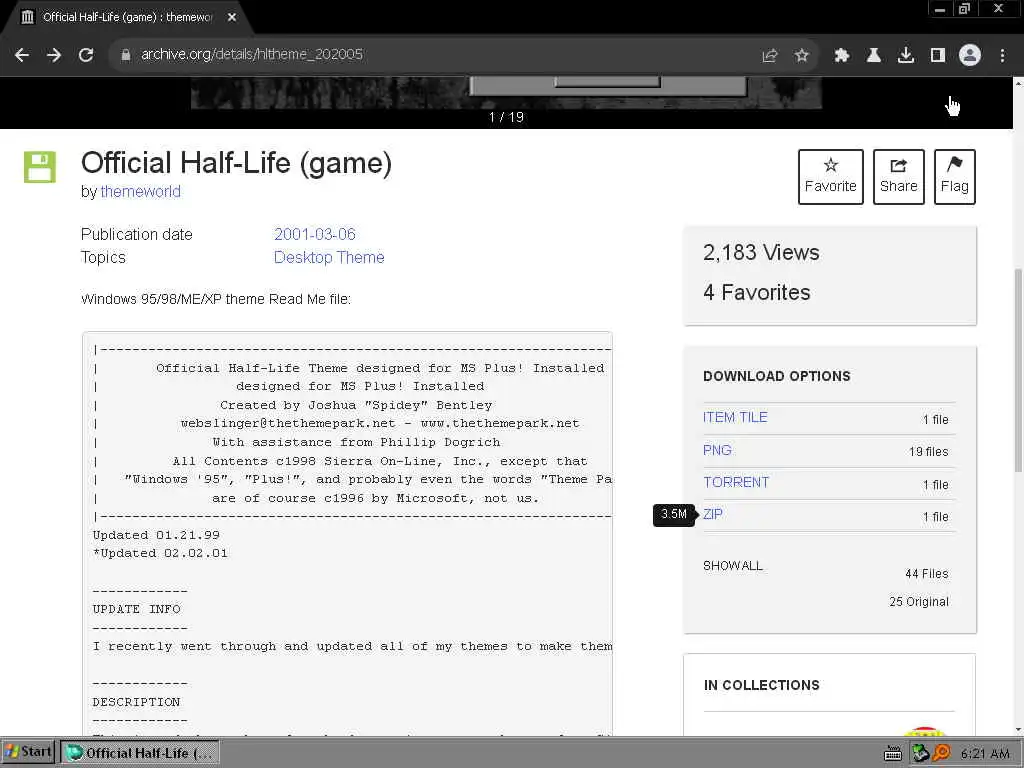The width and height of the screenshot is (1024, 768).
Task: Click the orange magnifier tray icon
Action: pyautogui.click(x=941, y=753)
